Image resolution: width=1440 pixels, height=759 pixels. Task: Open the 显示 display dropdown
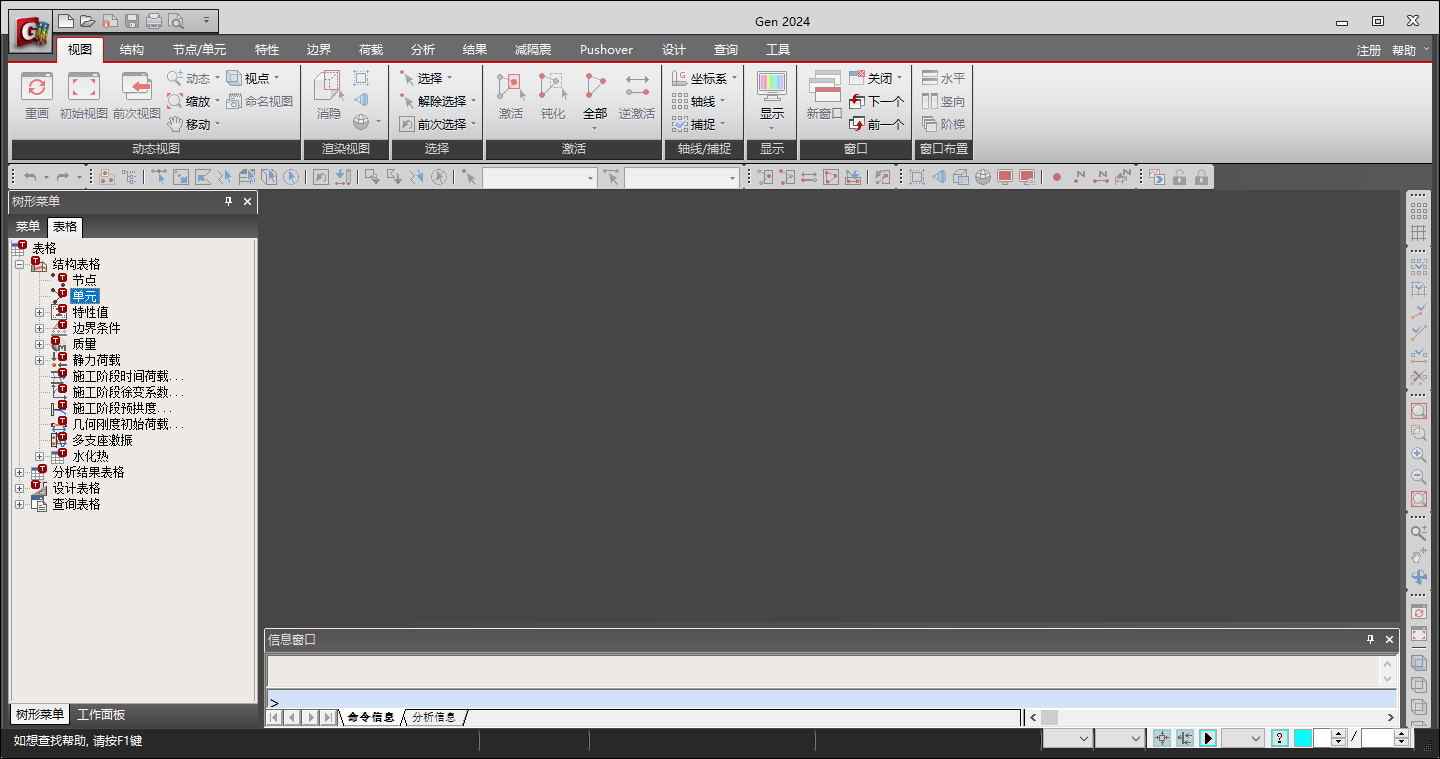click(x=772, y=127)
